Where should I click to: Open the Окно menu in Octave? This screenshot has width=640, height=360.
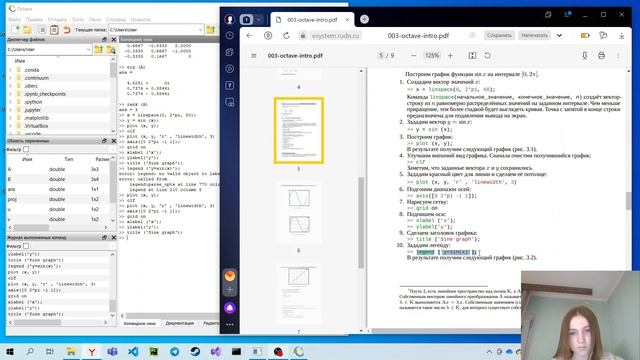click(95, 20)
